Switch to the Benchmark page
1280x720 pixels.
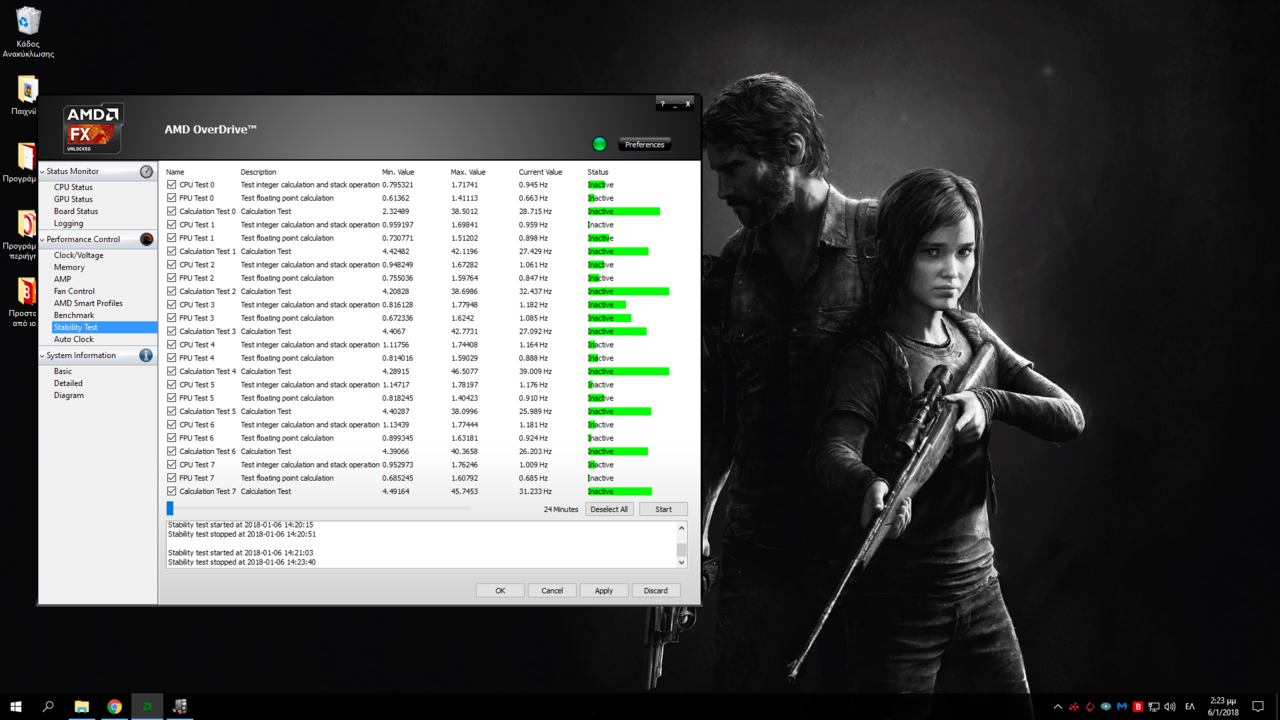[74, 315]
